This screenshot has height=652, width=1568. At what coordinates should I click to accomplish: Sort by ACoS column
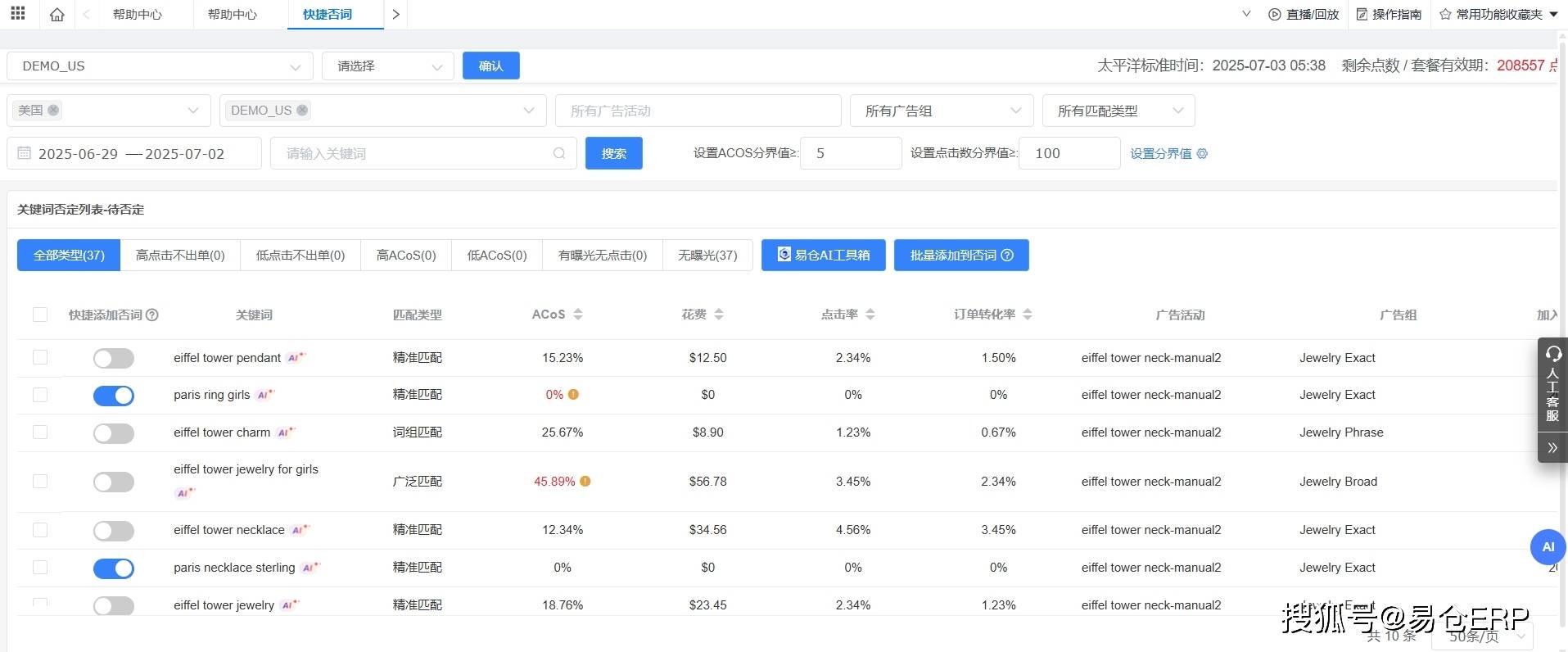pyautogui.click(x=578, y=315)
